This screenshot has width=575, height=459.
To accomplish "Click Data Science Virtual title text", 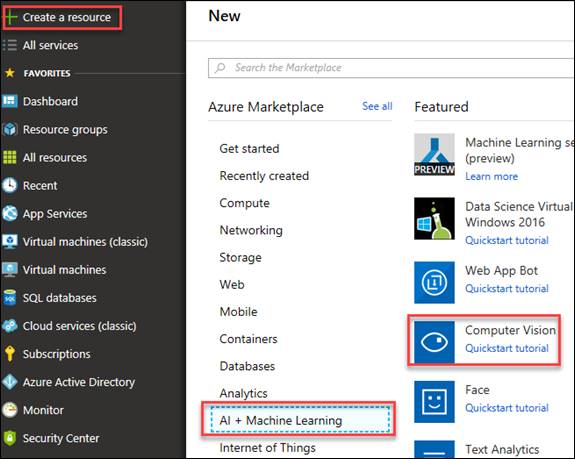I will point(519,214).
